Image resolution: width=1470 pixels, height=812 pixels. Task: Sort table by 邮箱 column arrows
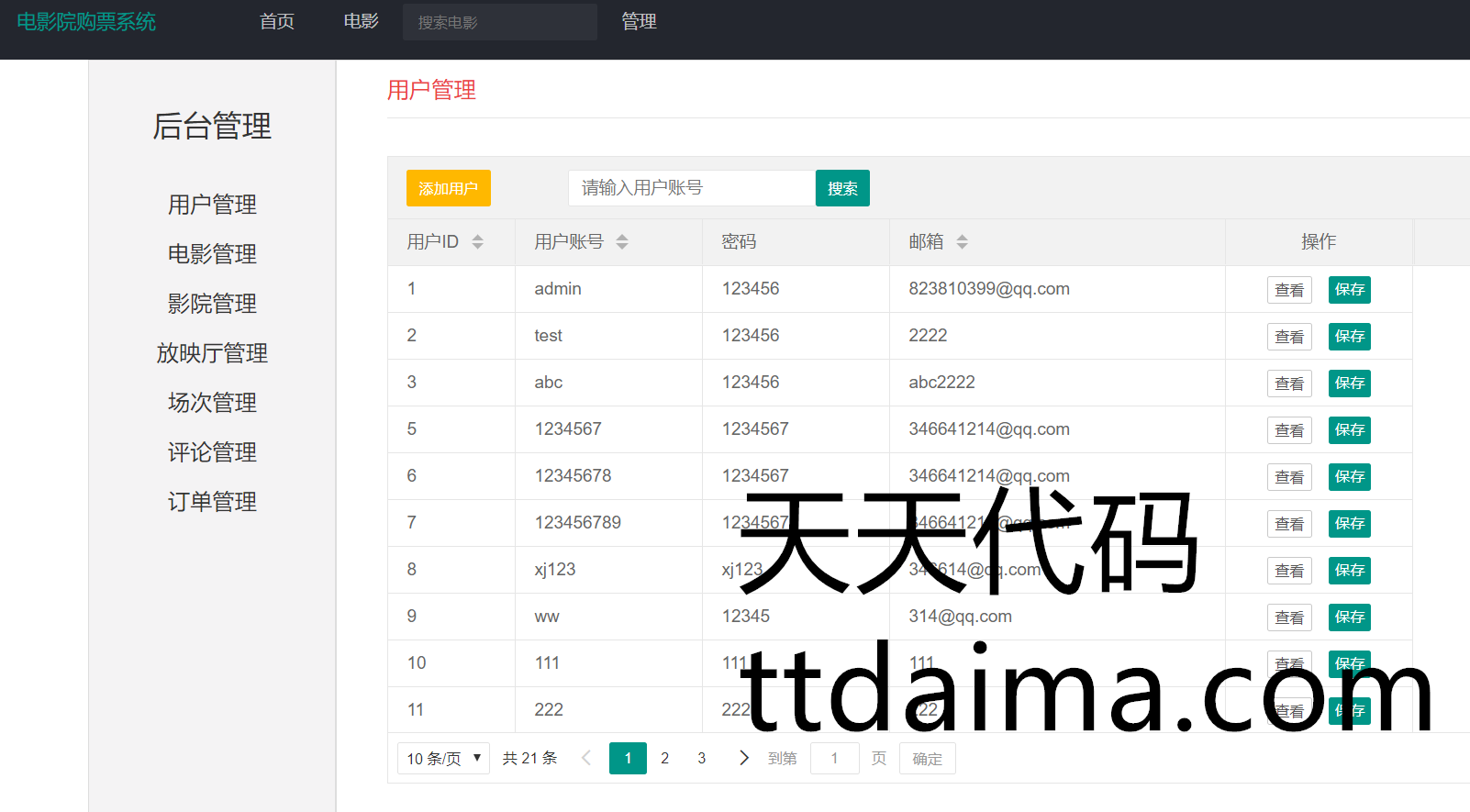[962, 242]
